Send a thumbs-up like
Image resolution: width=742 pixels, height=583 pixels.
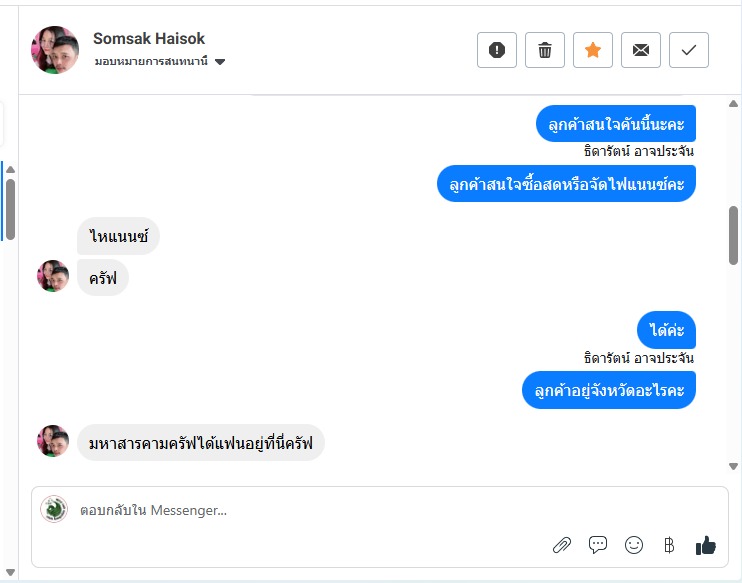706,545
